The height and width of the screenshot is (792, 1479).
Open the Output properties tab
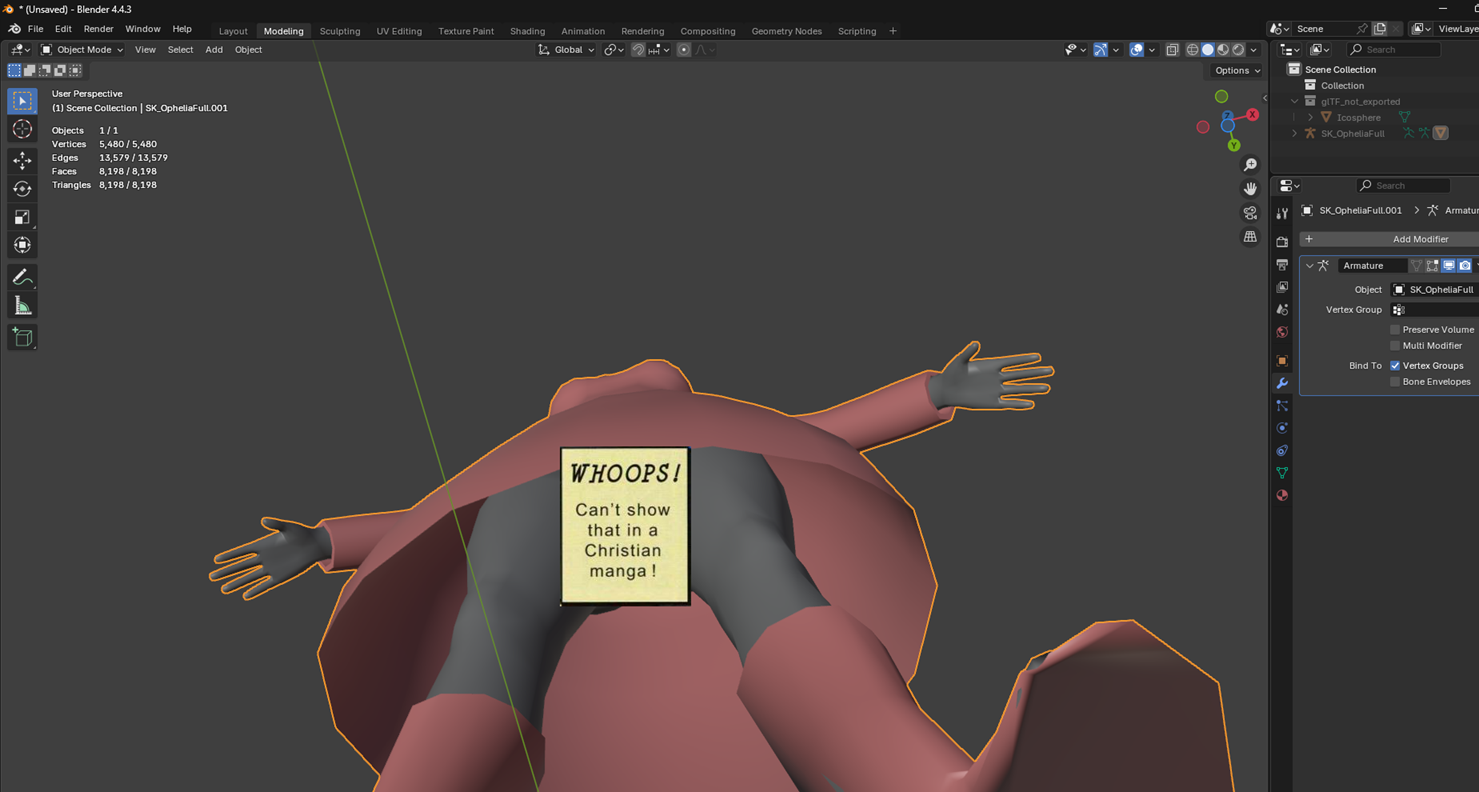[x=1282, y=265]
